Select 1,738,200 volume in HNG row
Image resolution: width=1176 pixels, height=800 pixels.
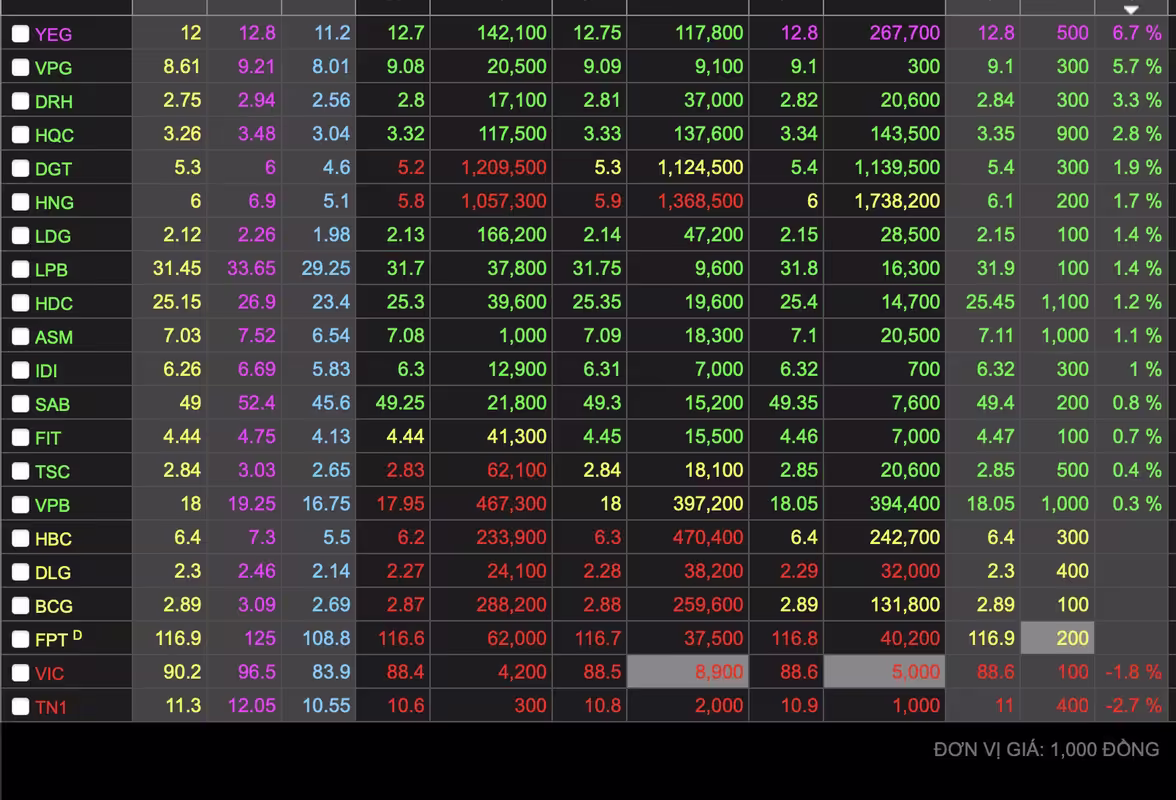[x=897, y=201]
